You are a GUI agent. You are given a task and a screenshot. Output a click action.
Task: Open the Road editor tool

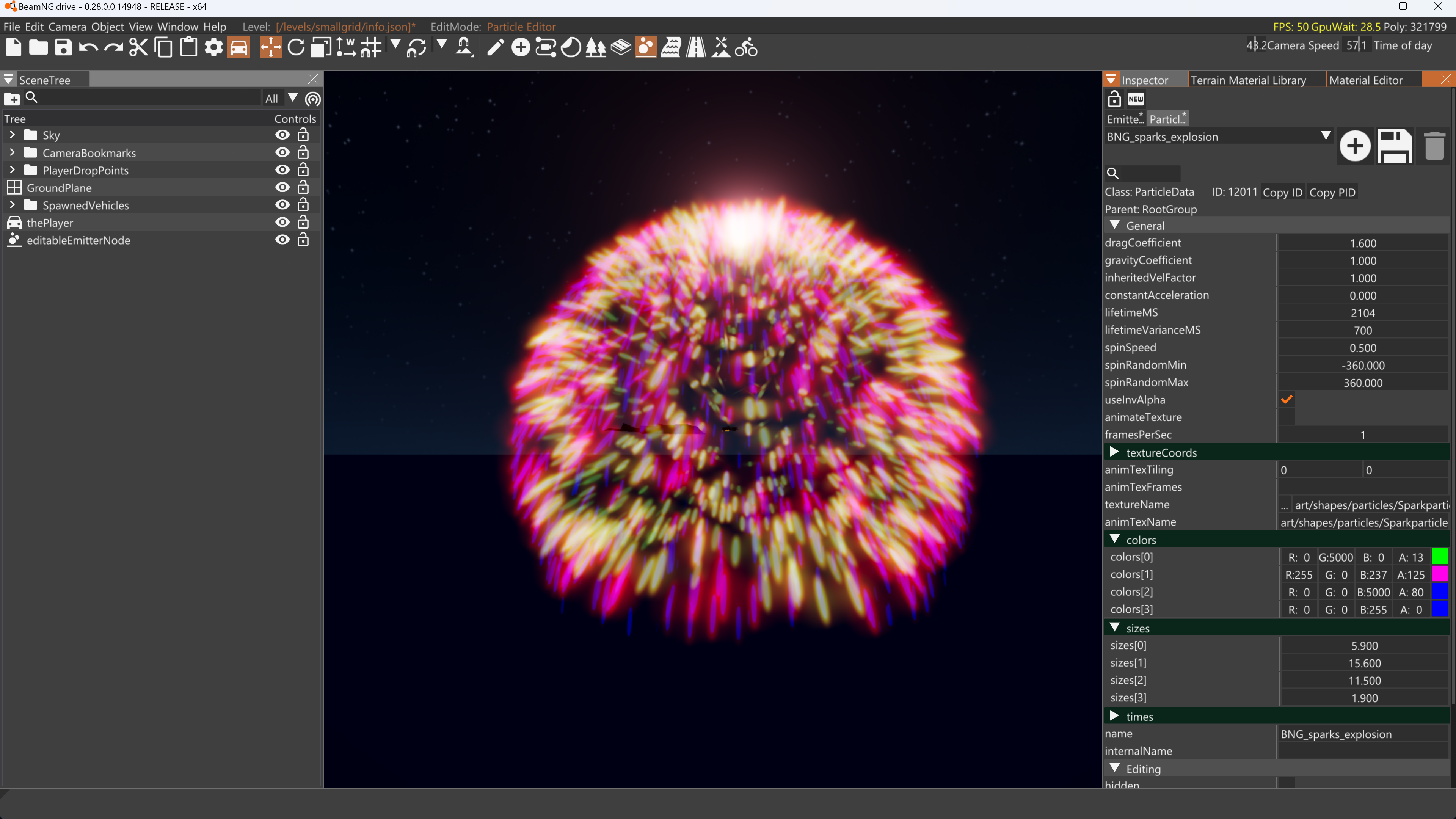(x=696, y=47)
